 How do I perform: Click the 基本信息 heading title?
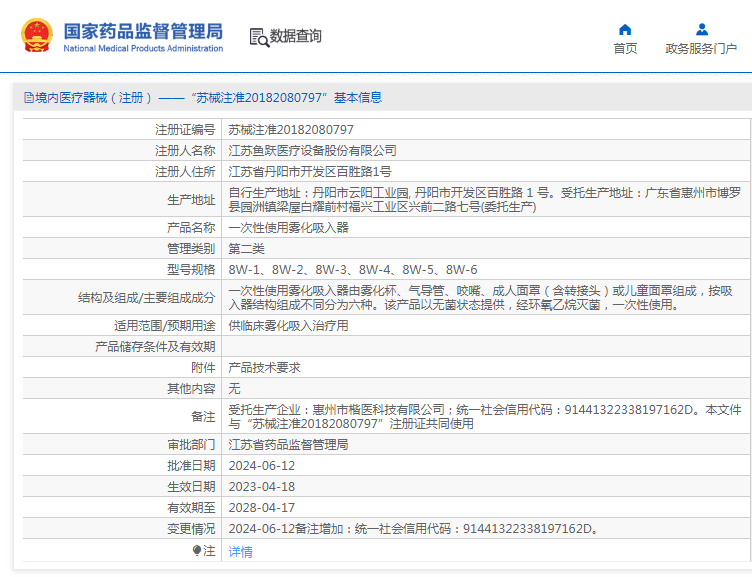[358, 98]
